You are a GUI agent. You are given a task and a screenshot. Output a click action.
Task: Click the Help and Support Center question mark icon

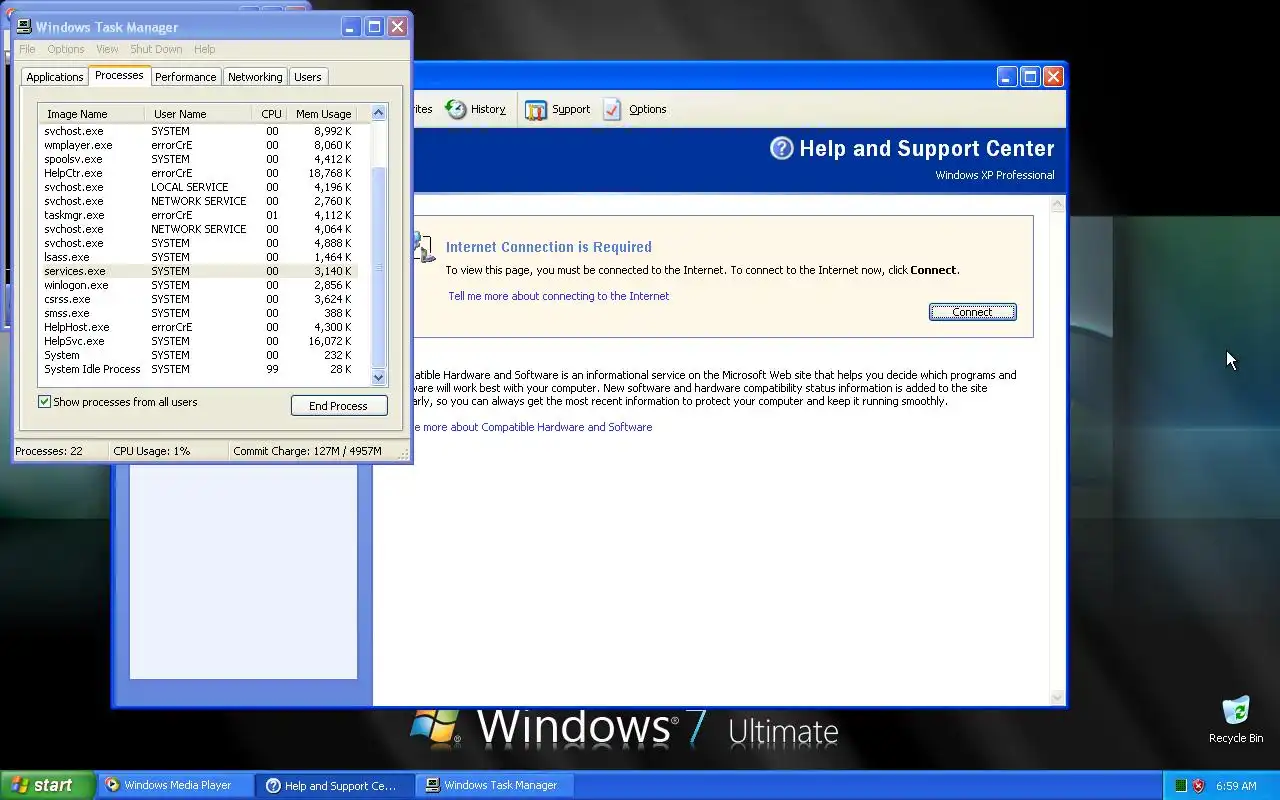(x=781, y=148)
